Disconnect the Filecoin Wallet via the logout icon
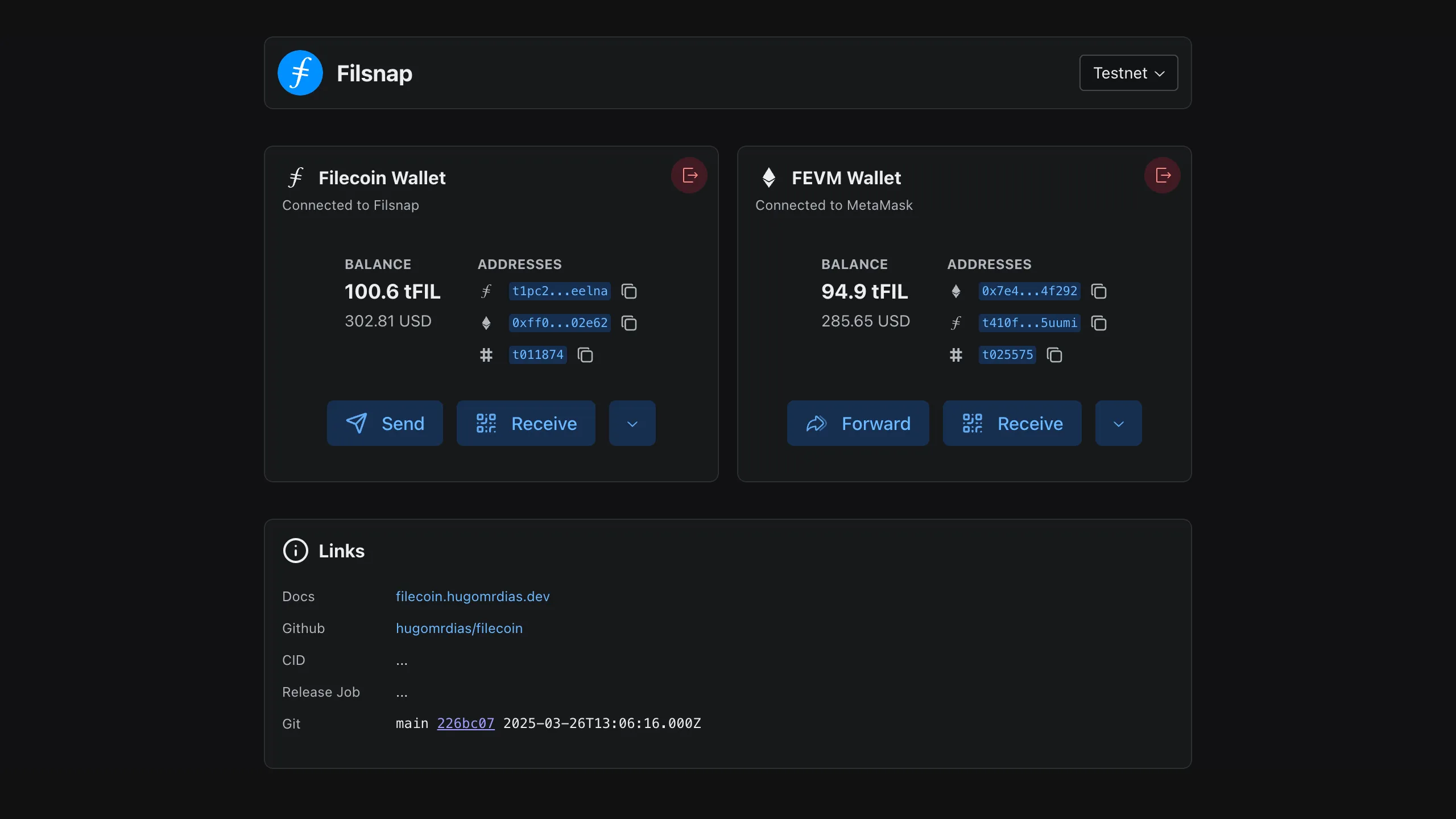Viewport: 1456px width, 819px height. coord(689,175)
